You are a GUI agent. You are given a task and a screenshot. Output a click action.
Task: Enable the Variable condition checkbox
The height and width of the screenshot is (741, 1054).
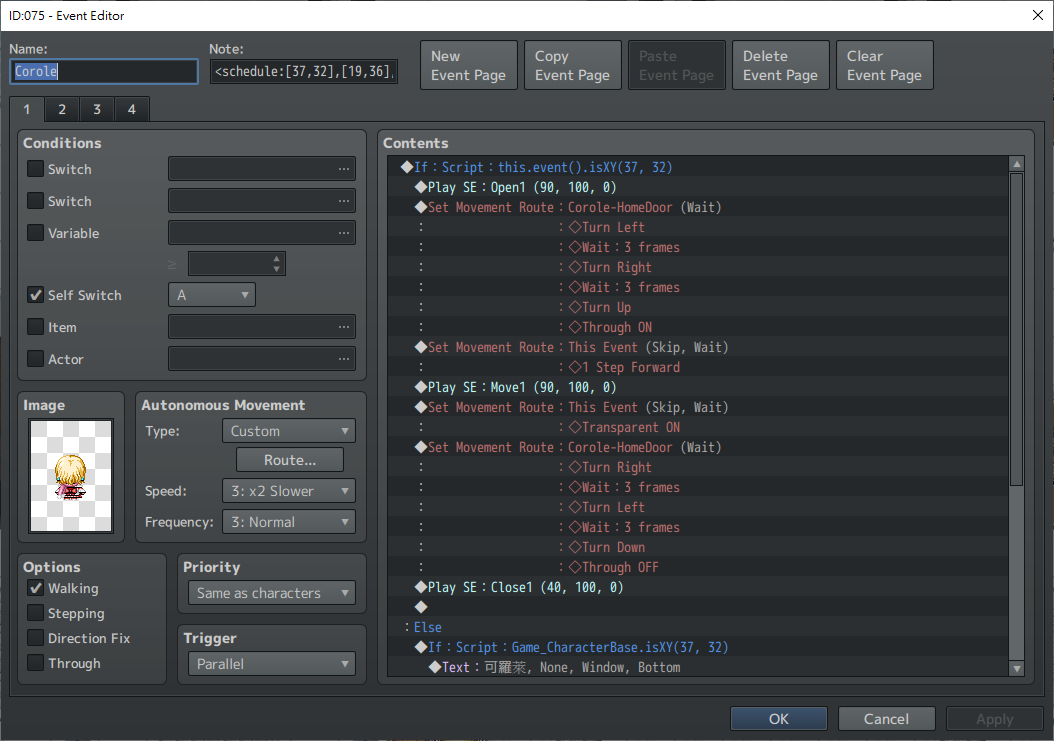point(35,233)
